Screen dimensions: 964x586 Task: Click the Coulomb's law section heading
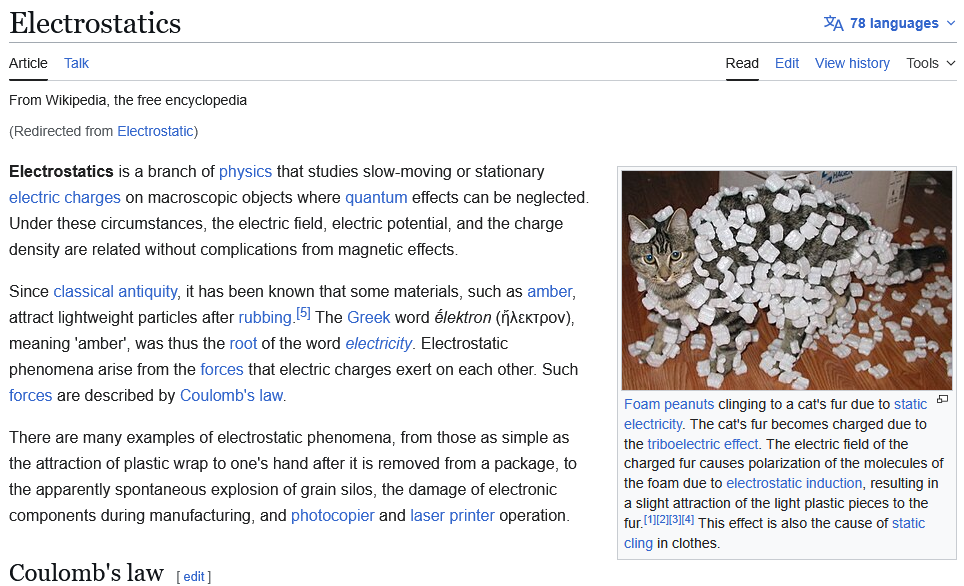tap(87, 573)
